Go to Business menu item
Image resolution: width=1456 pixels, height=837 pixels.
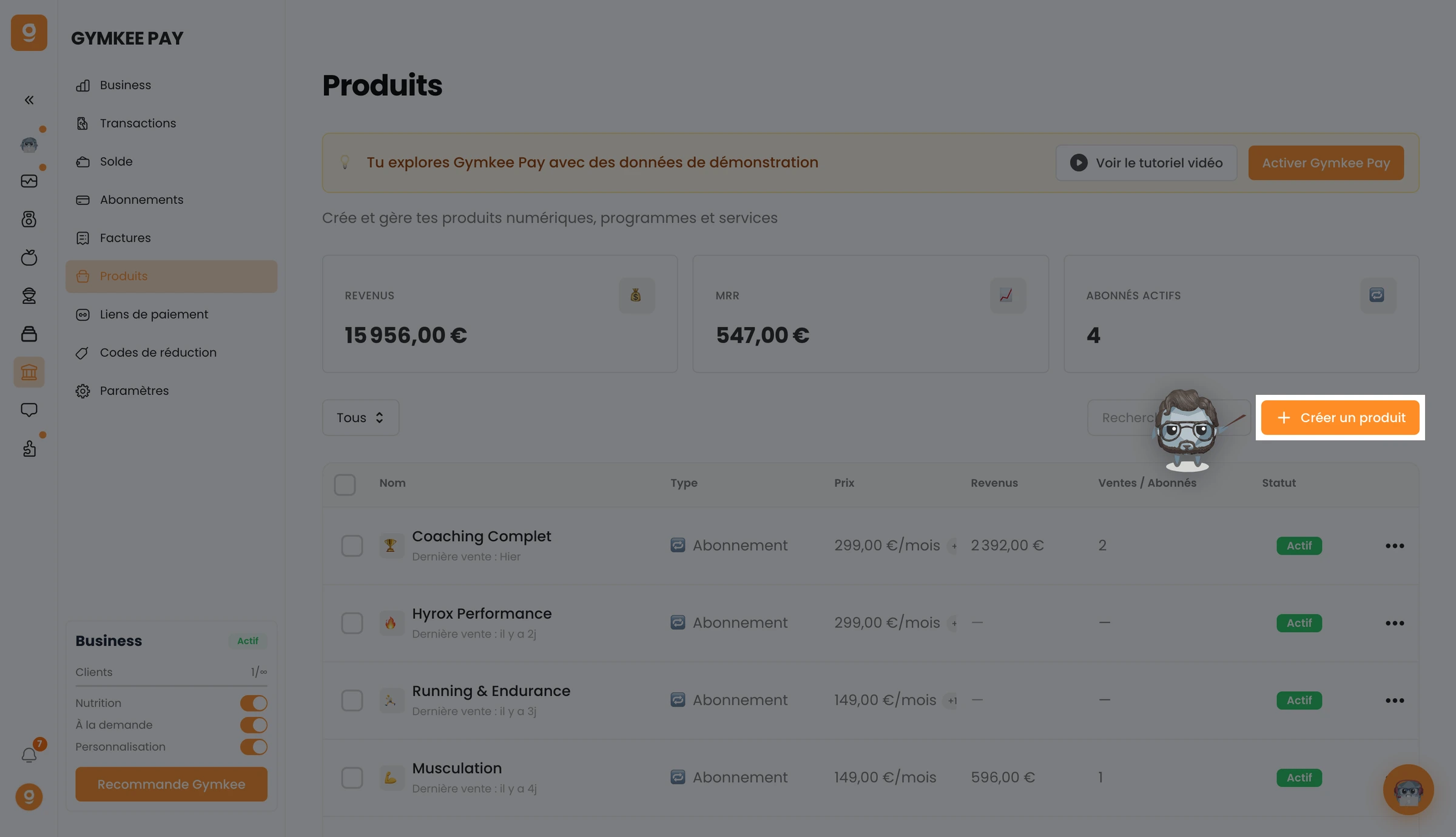point(171,85)
